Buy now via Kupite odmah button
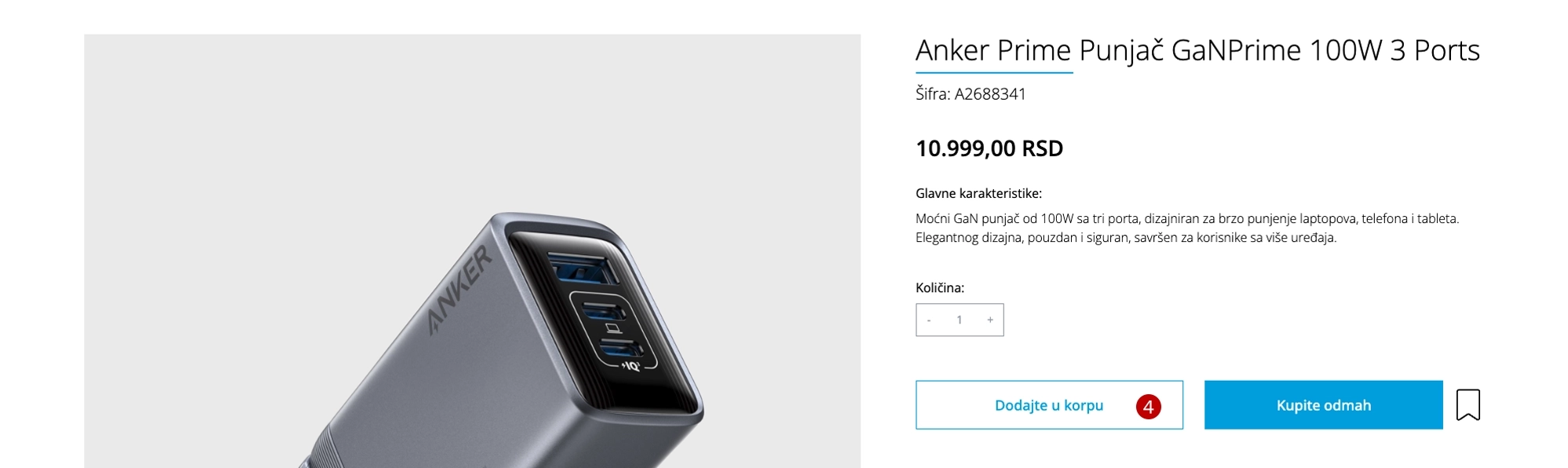 coord(1323,405)
